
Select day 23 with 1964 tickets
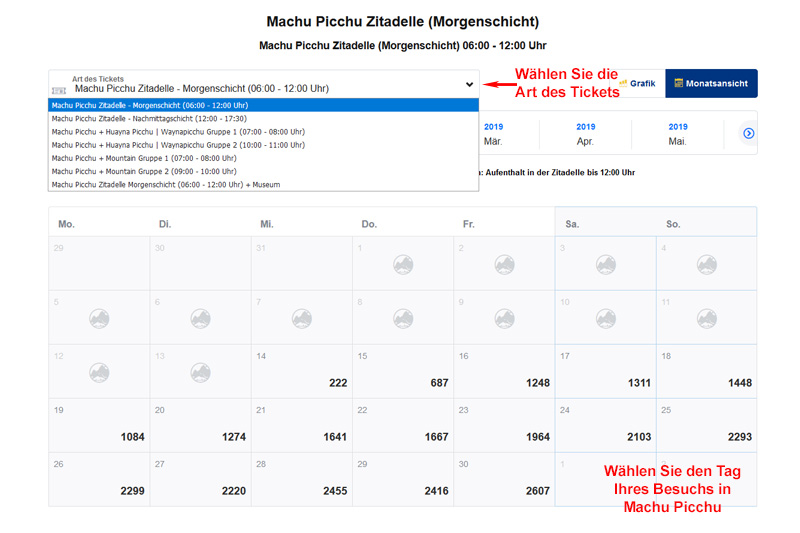point(504,425)
